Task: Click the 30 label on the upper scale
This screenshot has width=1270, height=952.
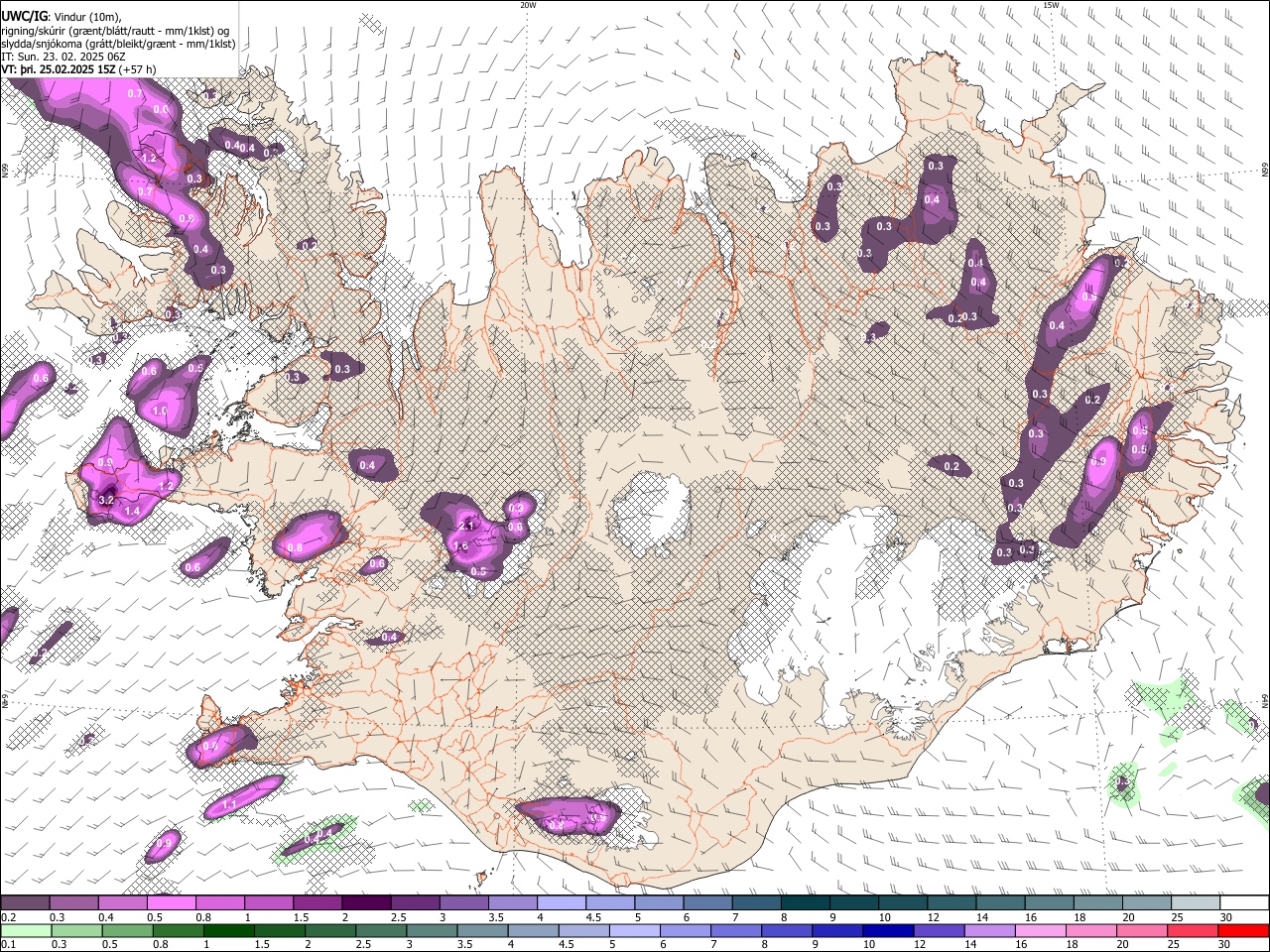Action: 1225,917
